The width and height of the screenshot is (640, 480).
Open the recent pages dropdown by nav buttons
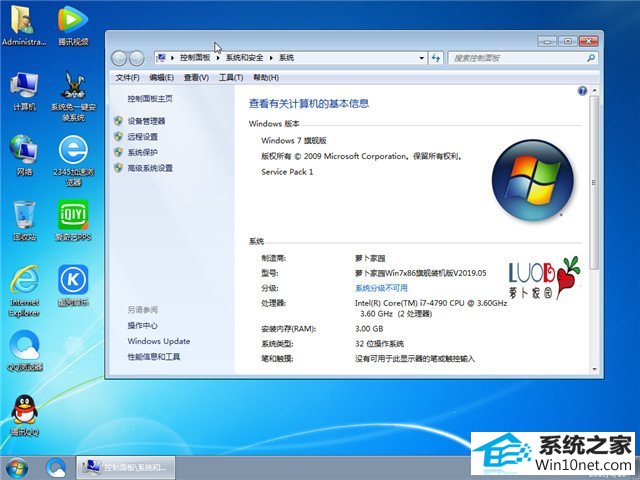pyautogui.click(x=149, y=59)
